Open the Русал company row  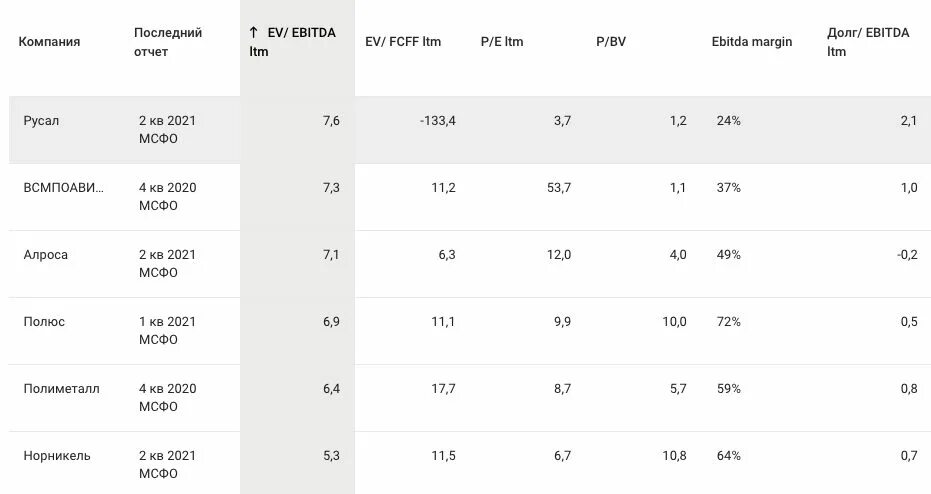pos(42,121)
